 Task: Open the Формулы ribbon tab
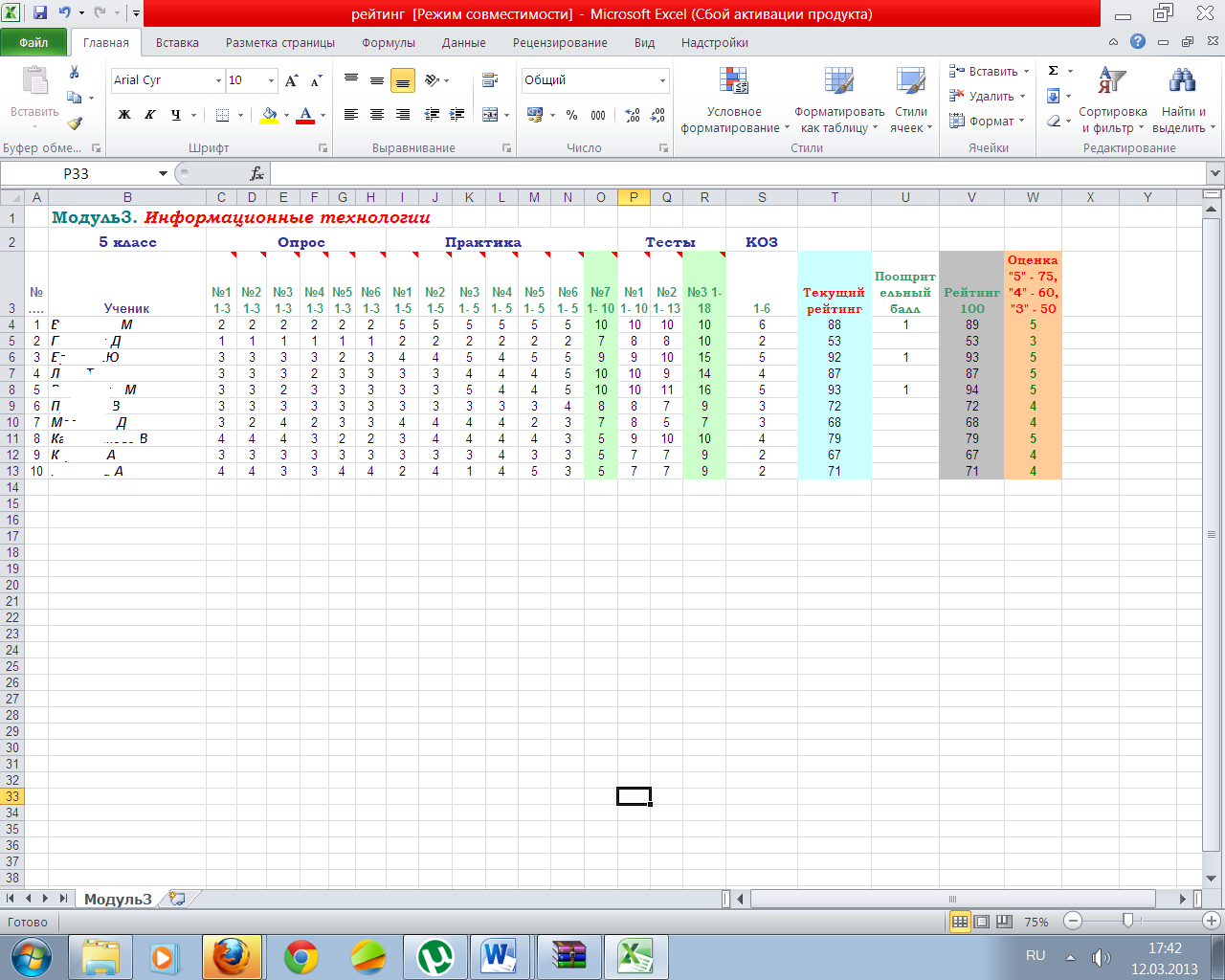point(388,42)
